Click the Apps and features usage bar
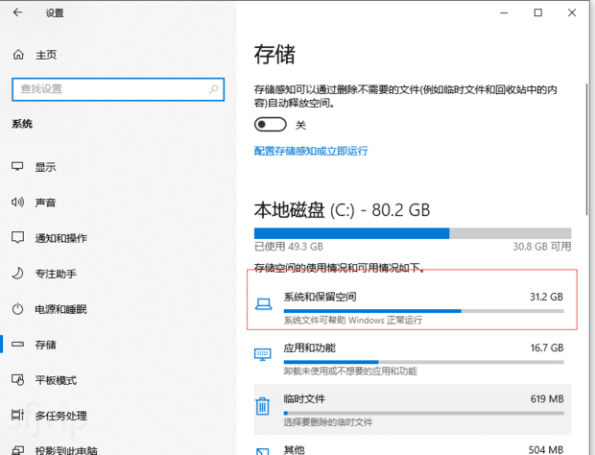The height and width of the screenshot is (455, 595). click(x=423, y=362)
